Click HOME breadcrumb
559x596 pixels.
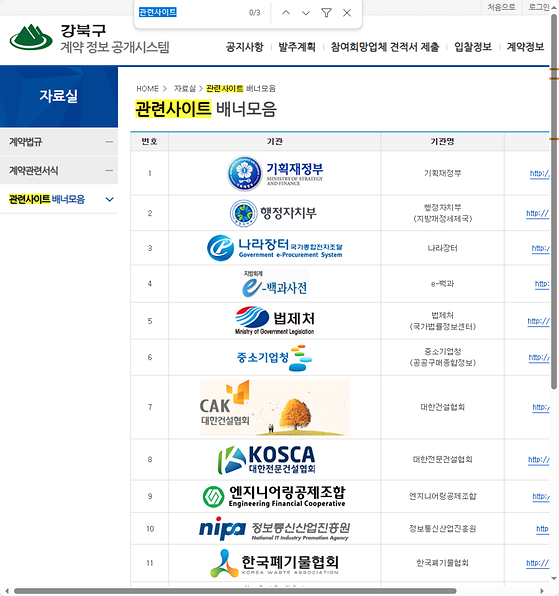coord(147,89)
